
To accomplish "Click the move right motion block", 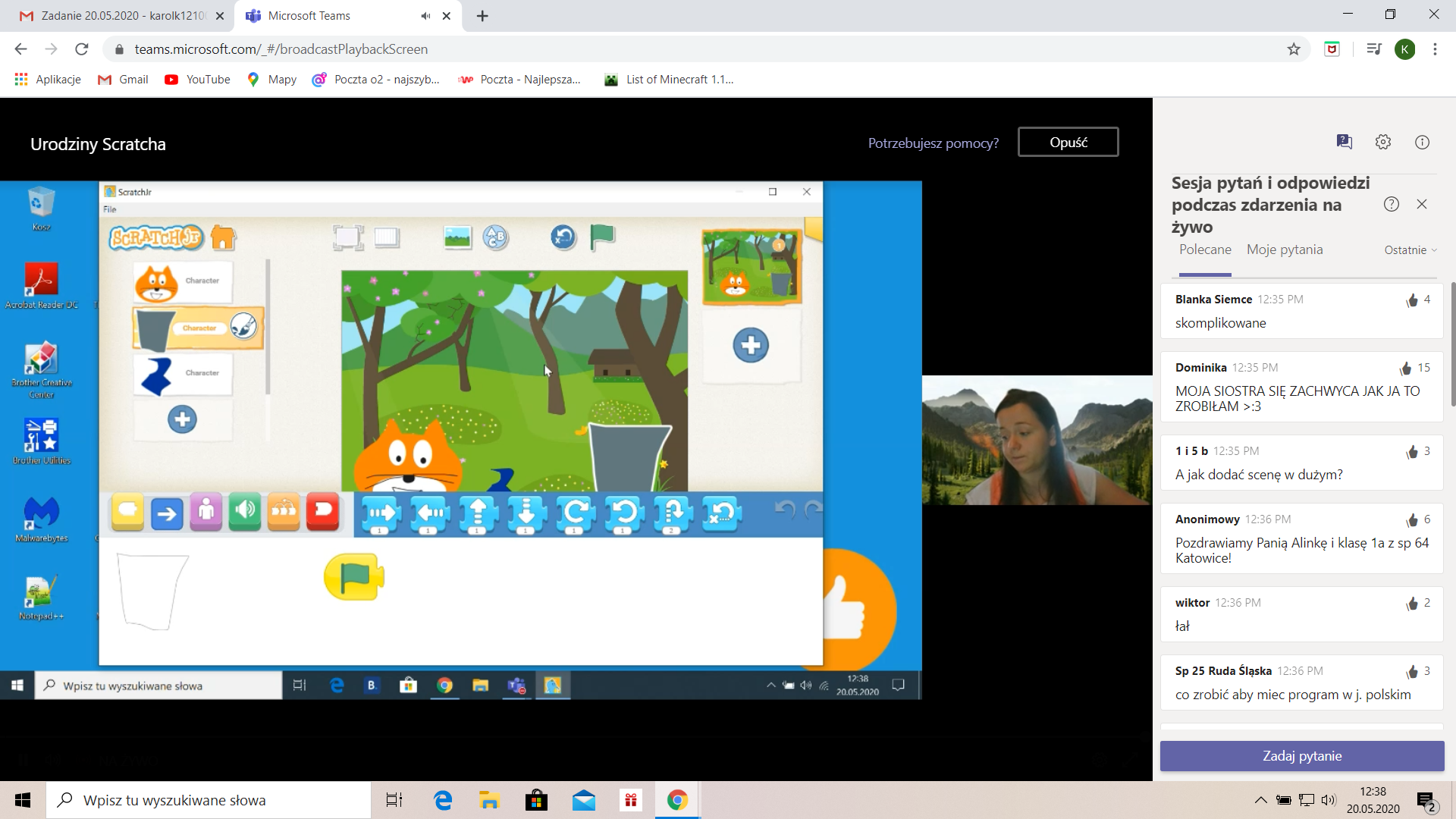I will (x=381, y=515).
